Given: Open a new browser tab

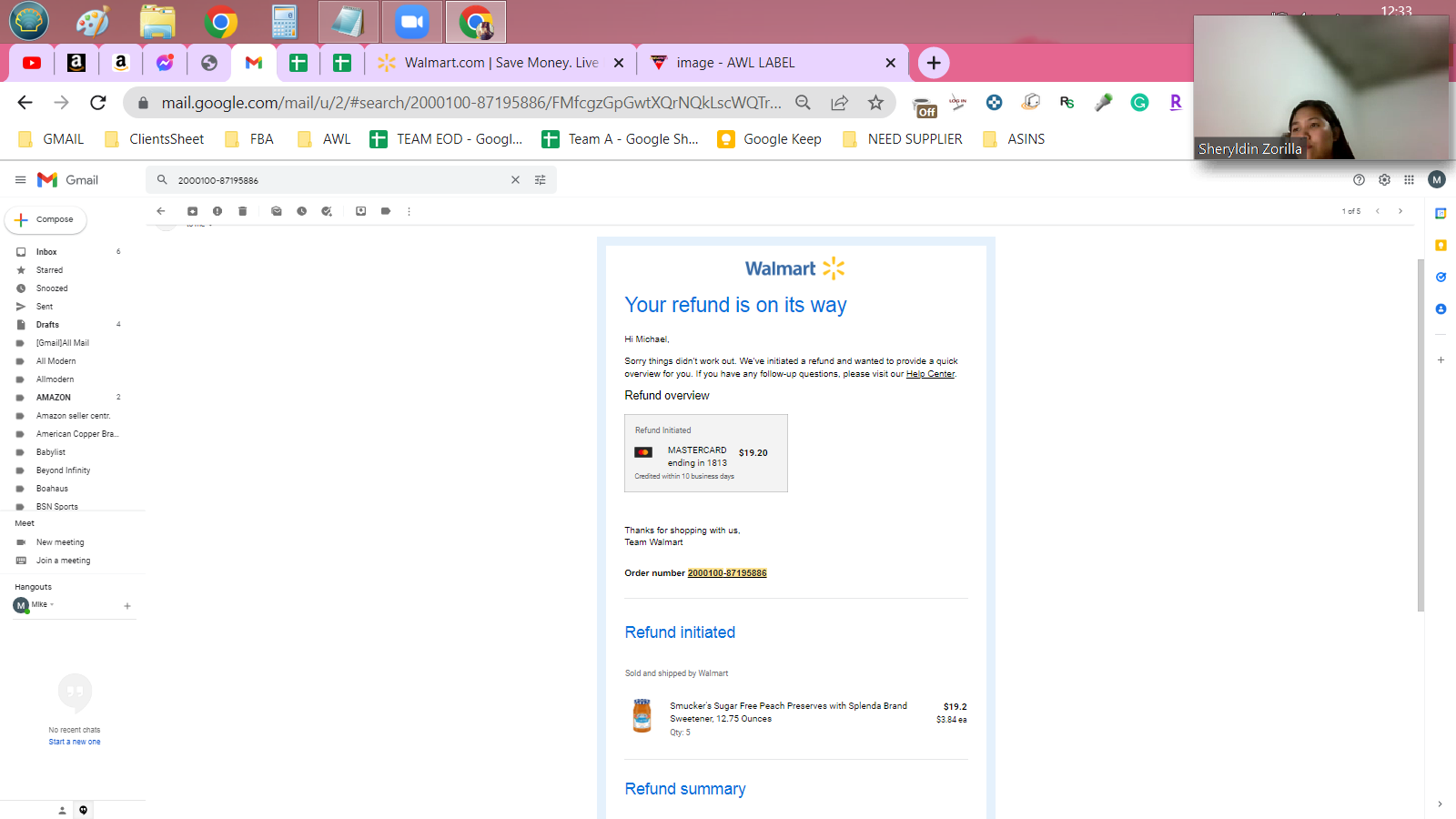Looking at the screenshot, I should click(x=934, y=63).
